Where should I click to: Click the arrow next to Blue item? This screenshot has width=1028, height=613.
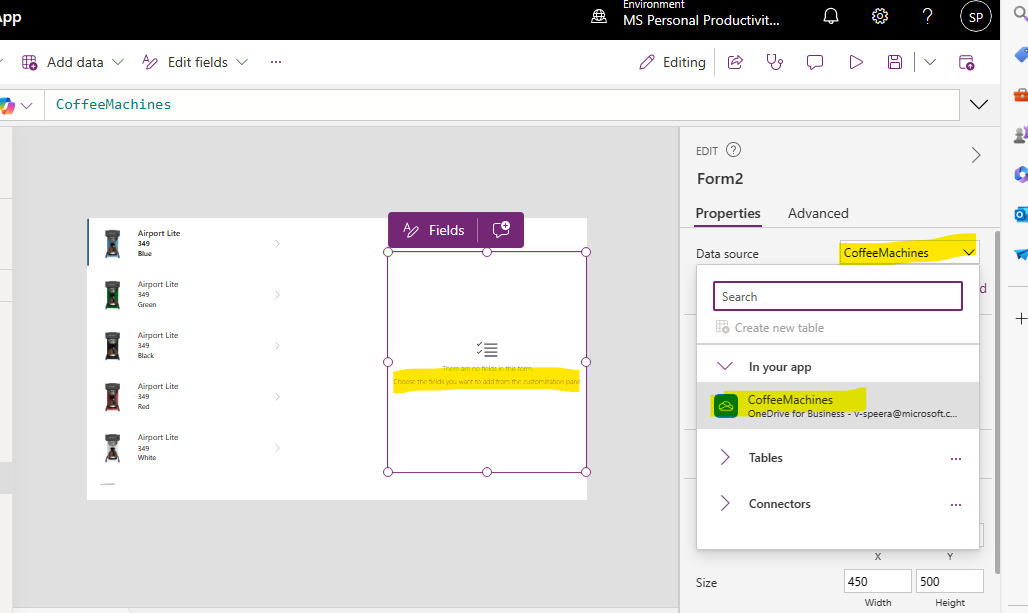pyautogui.click(x=277, y=243)
